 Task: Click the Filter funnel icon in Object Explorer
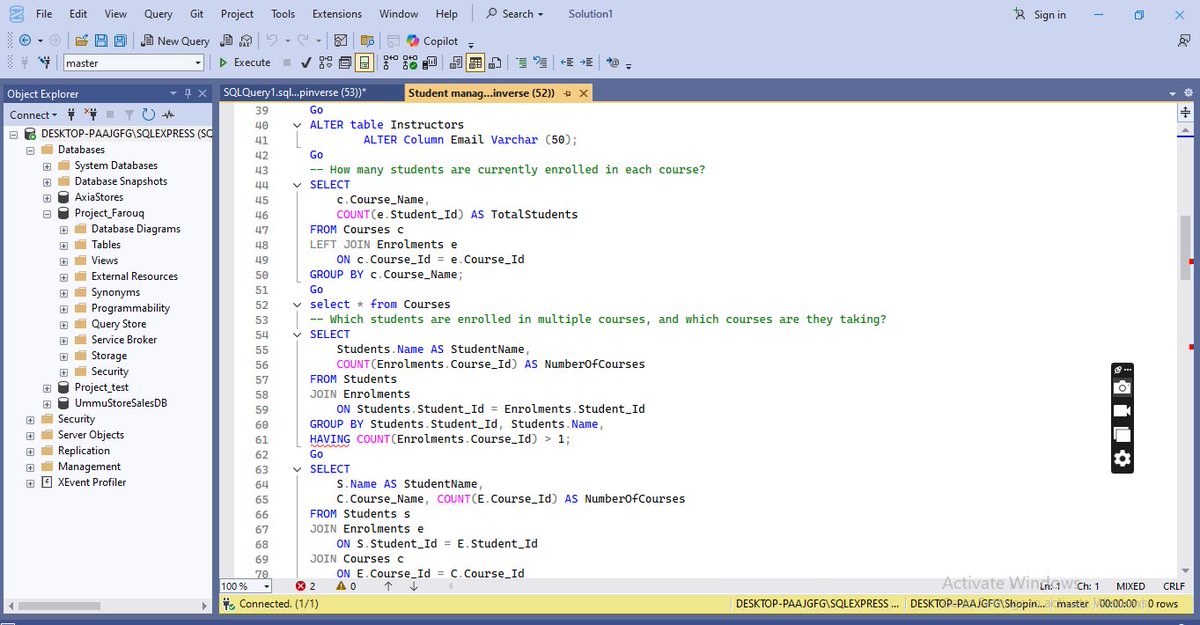coord(129,115)
